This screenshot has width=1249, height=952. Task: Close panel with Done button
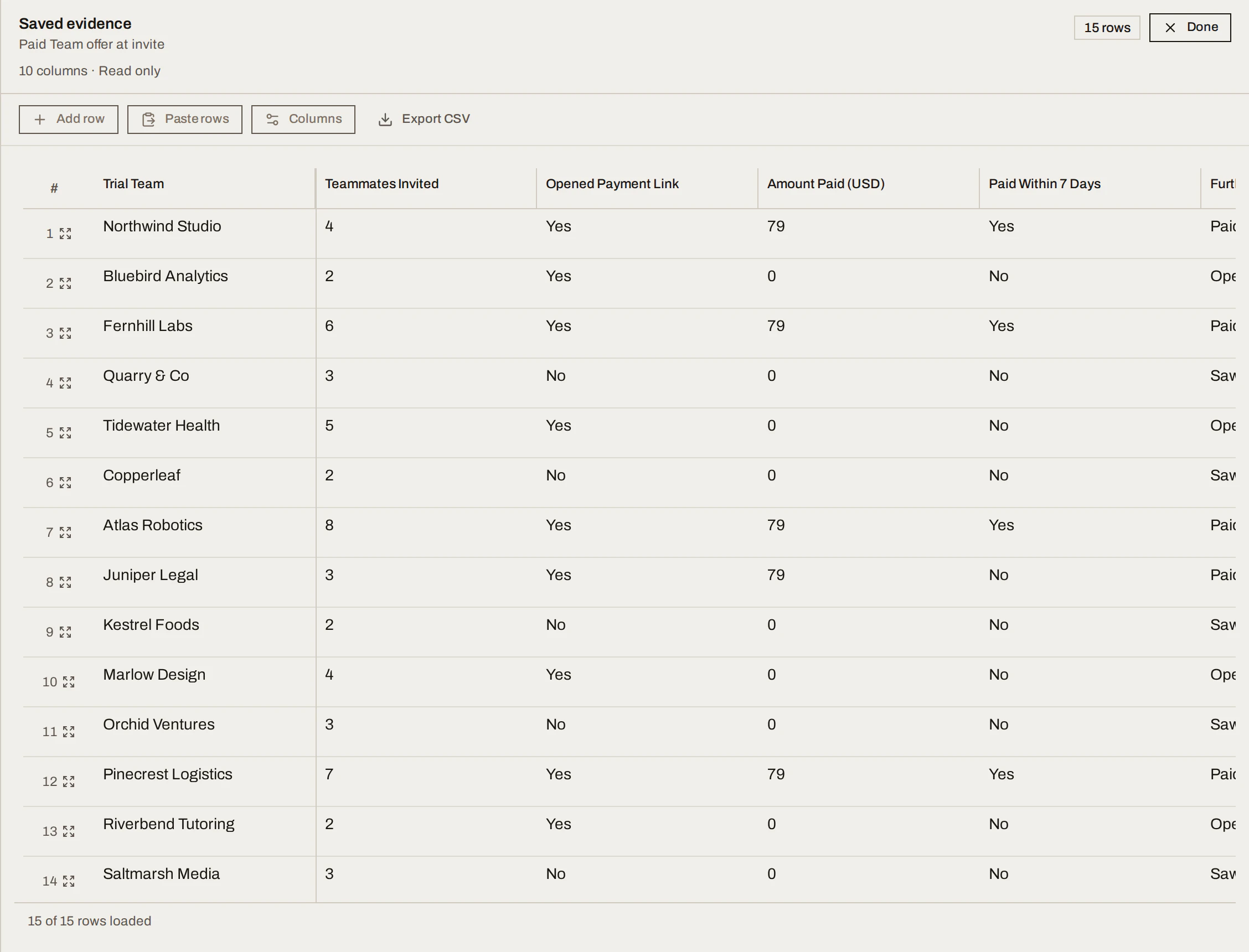click(x=1190, y=27)
